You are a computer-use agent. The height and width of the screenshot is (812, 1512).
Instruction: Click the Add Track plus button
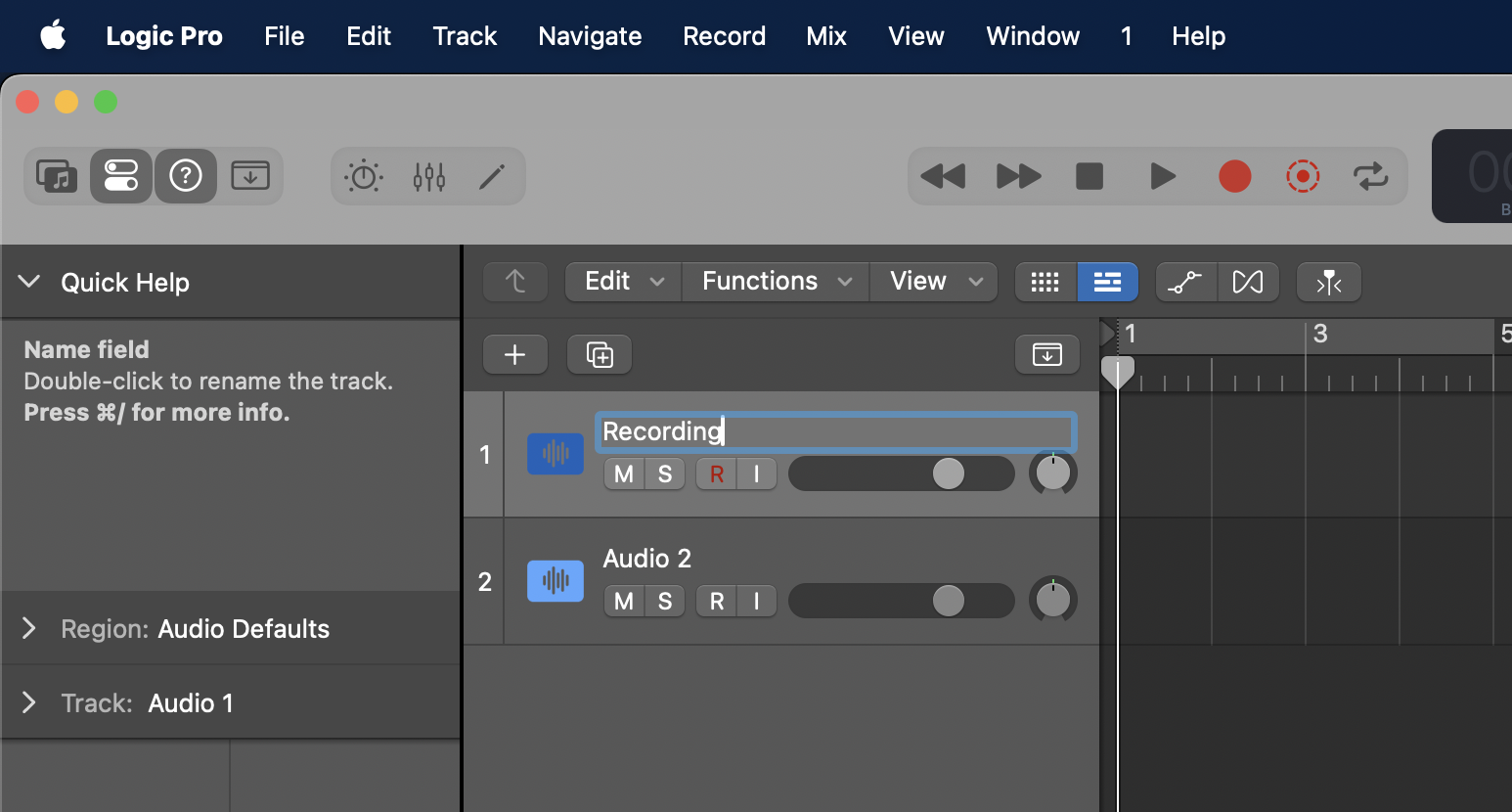point(515,354)
